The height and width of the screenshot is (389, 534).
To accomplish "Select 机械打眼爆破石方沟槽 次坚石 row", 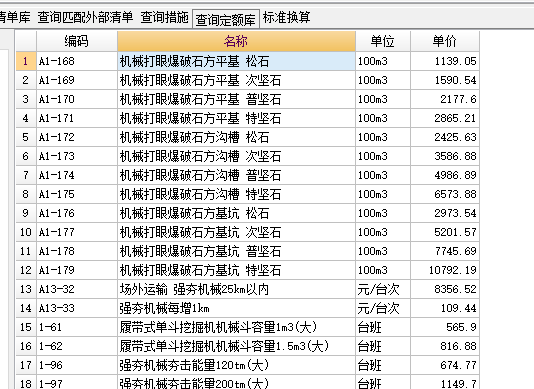I will tap(236, 156).
